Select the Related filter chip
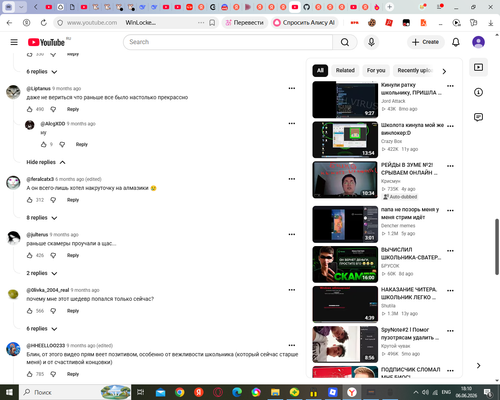Image resolution: width=500 pixels, height=400 pixels. coord(345,70)
